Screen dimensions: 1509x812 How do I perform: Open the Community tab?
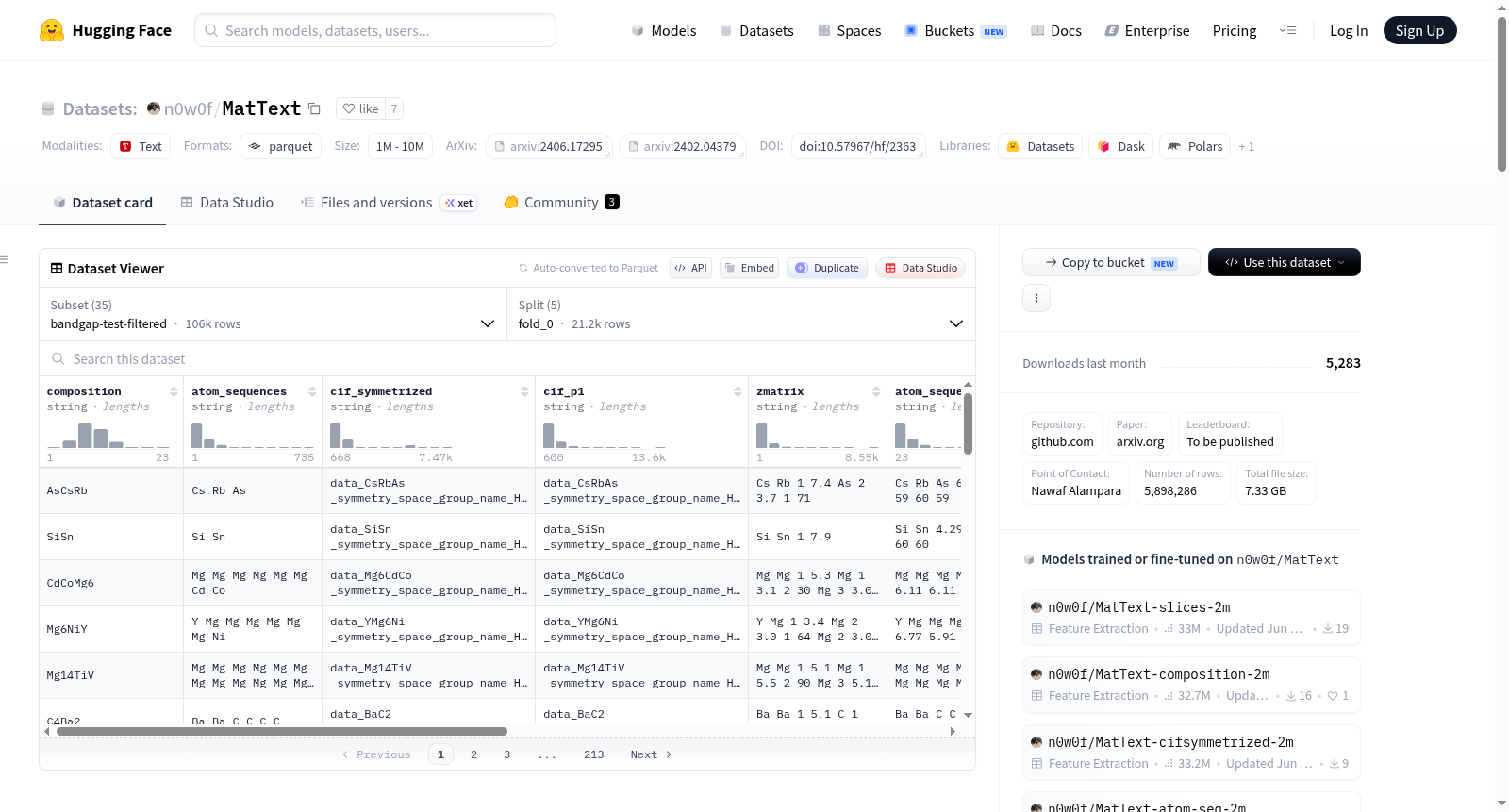click(562, 202)
